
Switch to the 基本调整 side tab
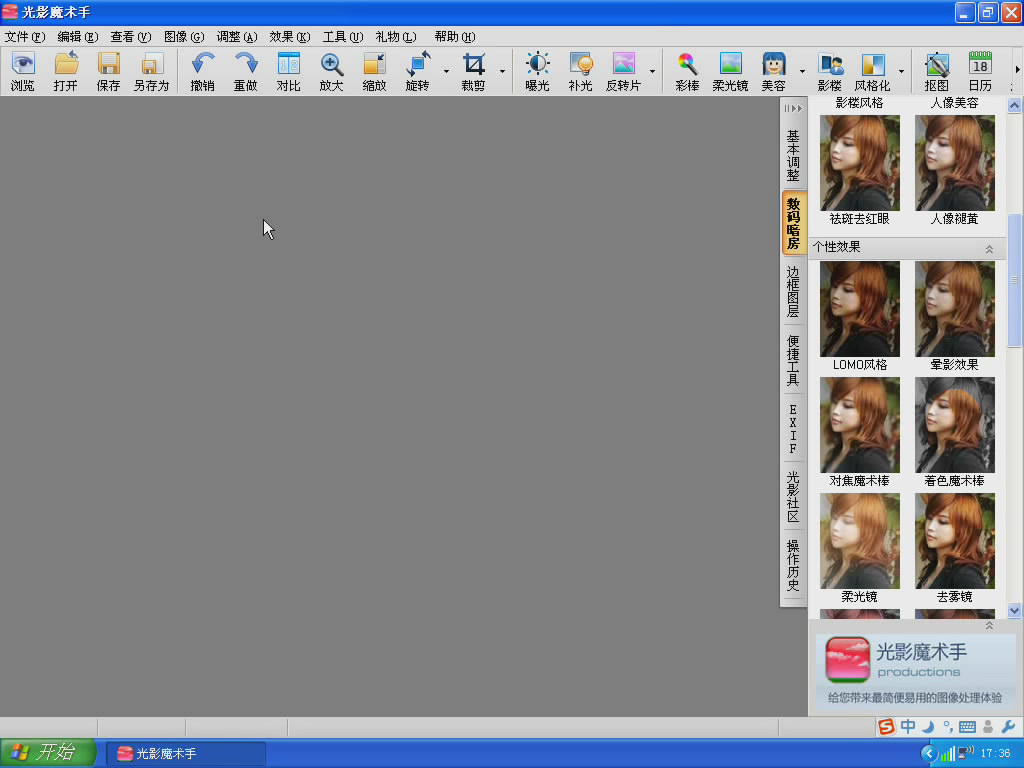coord(793,155)
